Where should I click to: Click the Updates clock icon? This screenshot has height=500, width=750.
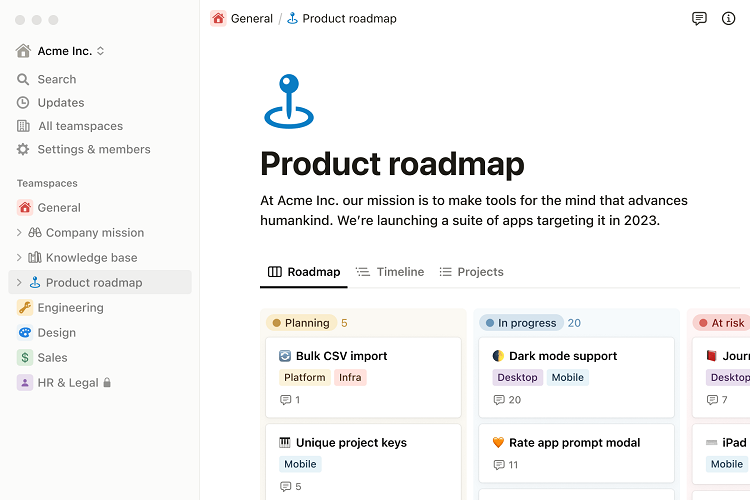click(x=23, y=102)
